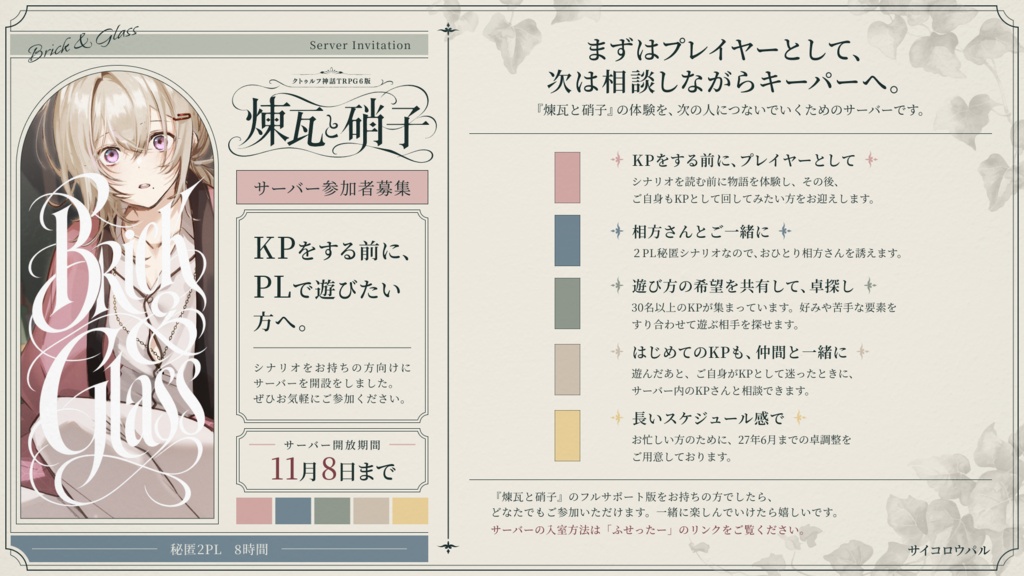The width and height of the screenshot is (1024, 576).
Task: Pick the small yellow swatch below the date box
Action: 410,511
